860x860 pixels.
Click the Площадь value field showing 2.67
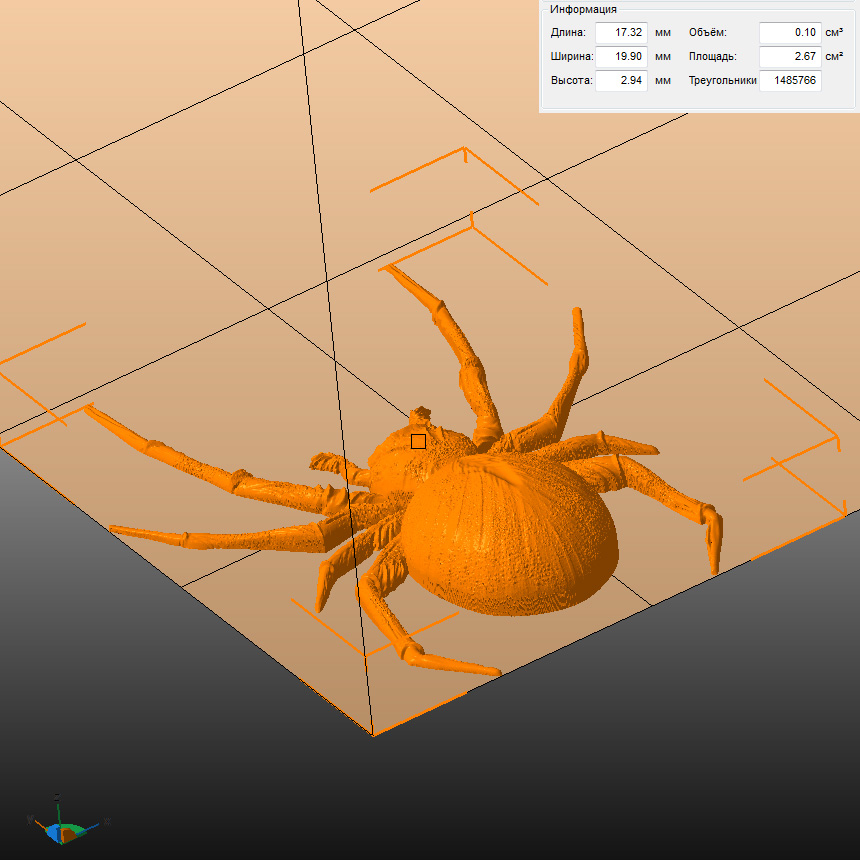coord(789,57)
